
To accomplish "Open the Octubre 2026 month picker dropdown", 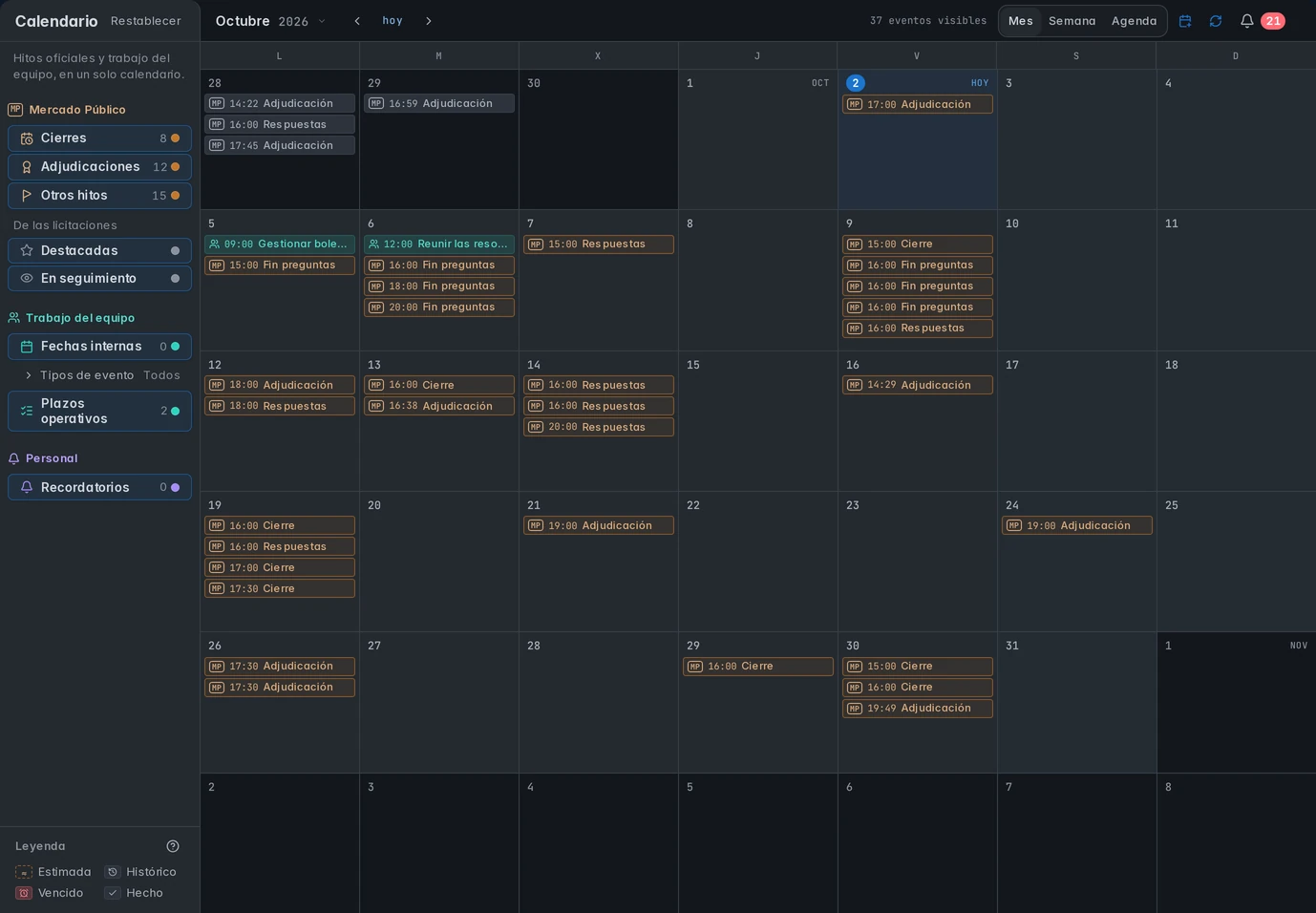I will (271, 21).
